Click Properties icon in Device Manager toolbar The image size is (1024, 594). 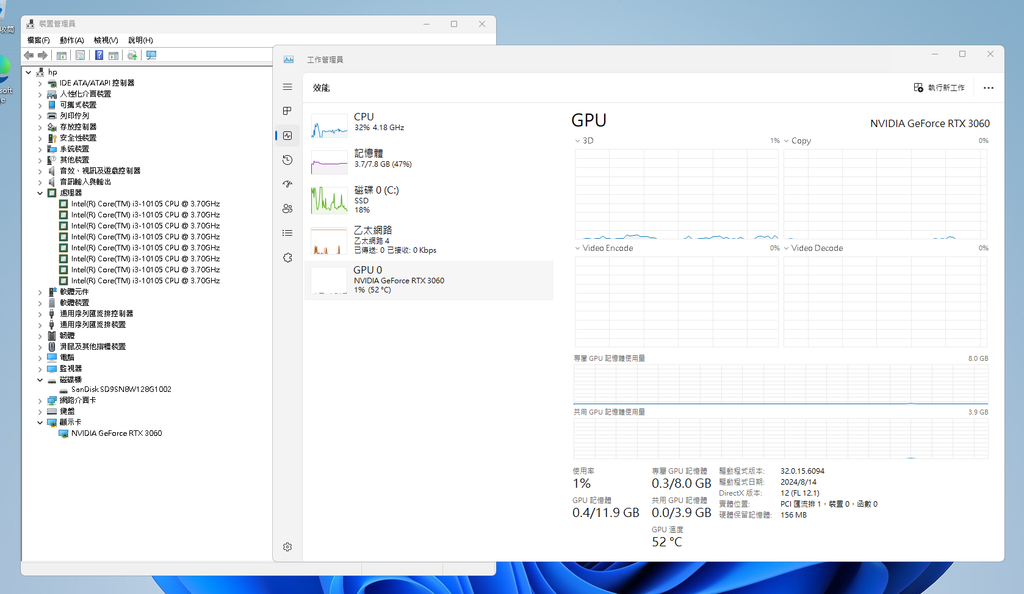(x=80, y=55)
